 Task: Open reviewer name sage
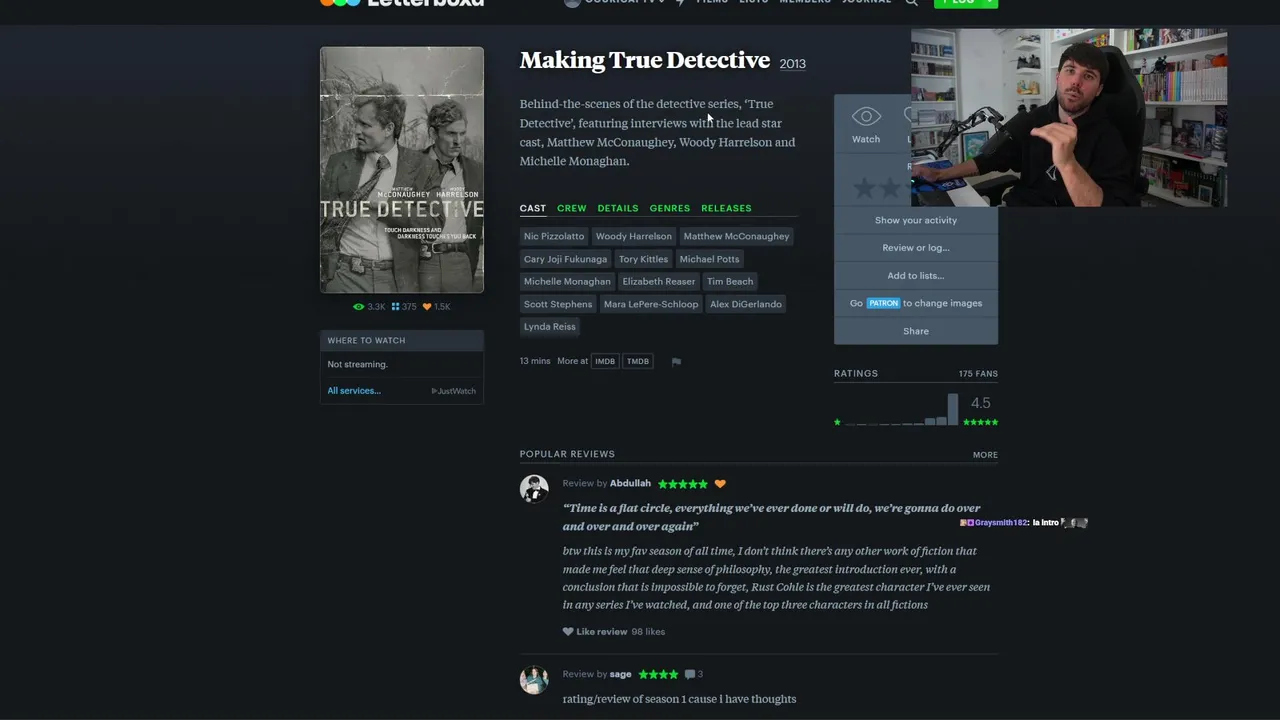click(x=621, y=674)
